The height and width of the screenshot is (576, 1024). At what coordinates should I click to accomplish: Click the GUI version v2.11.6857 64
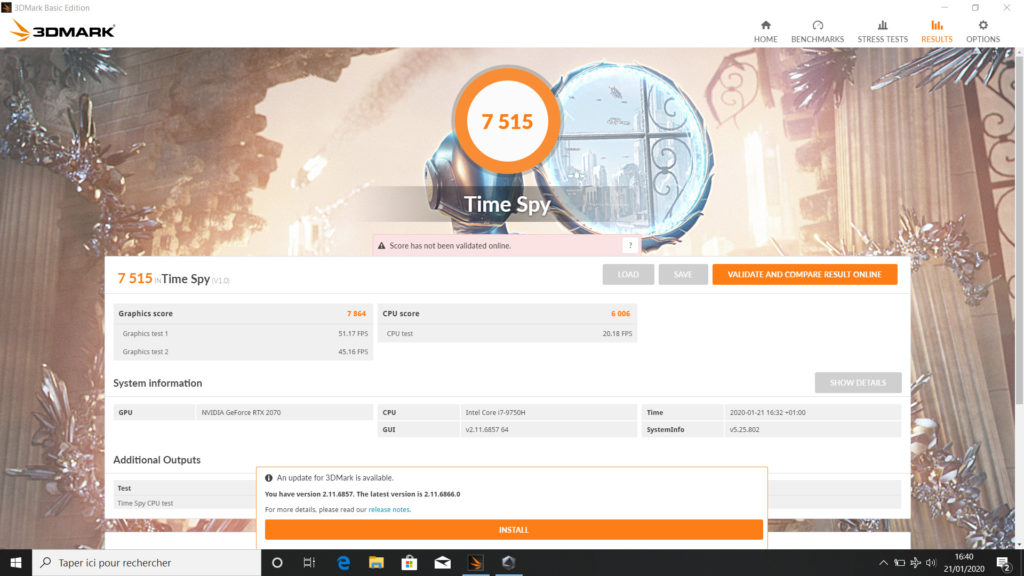click(487, 429)
